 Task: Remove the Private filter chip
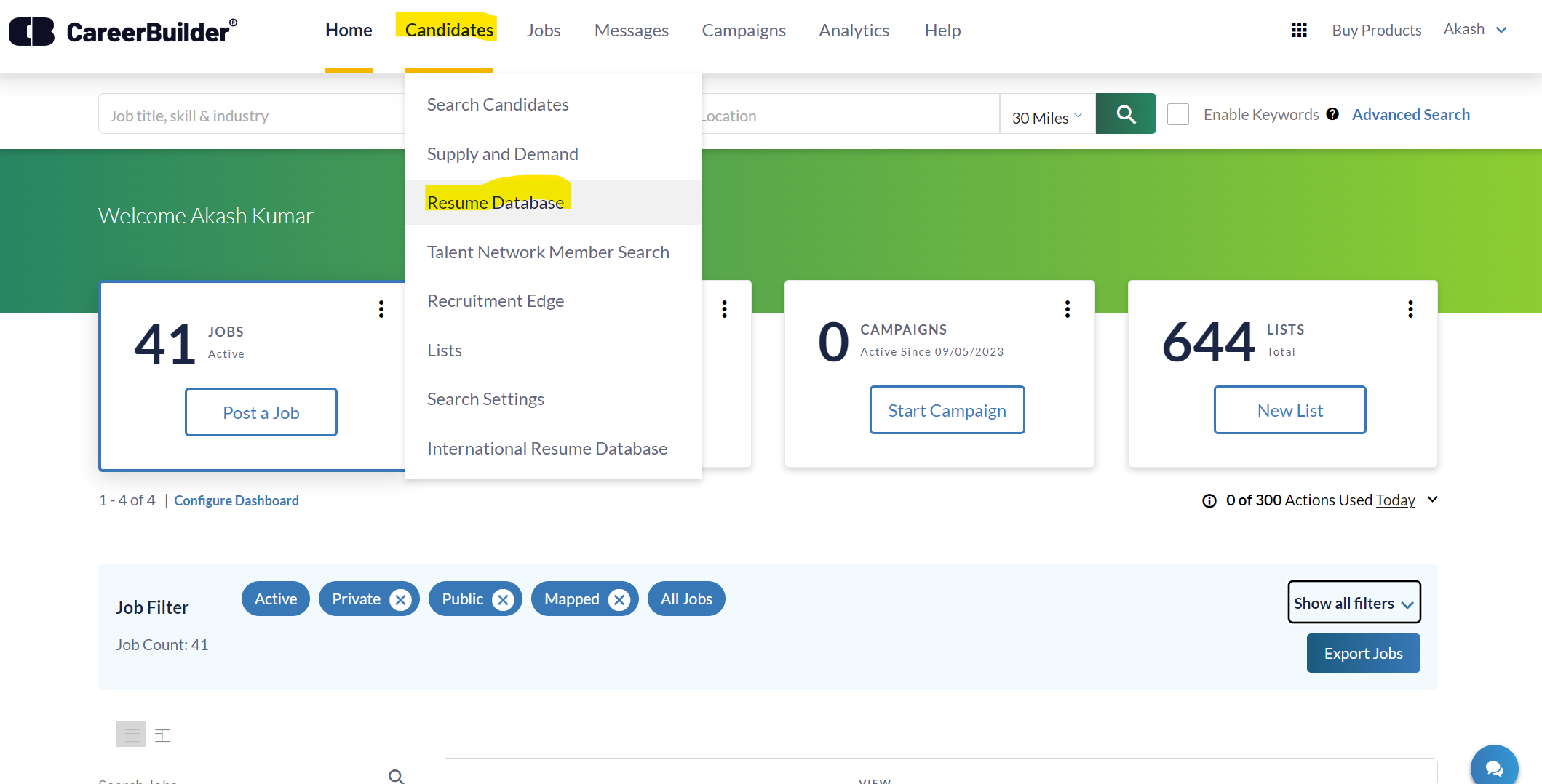point(400,599)
